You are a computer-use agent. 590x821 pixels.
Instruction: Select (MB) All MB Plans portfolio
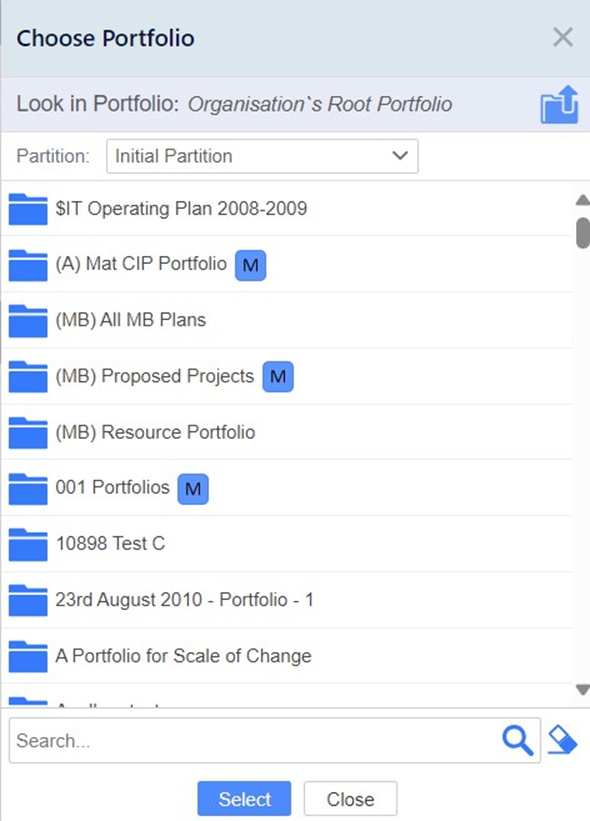(x=285, y=320)
